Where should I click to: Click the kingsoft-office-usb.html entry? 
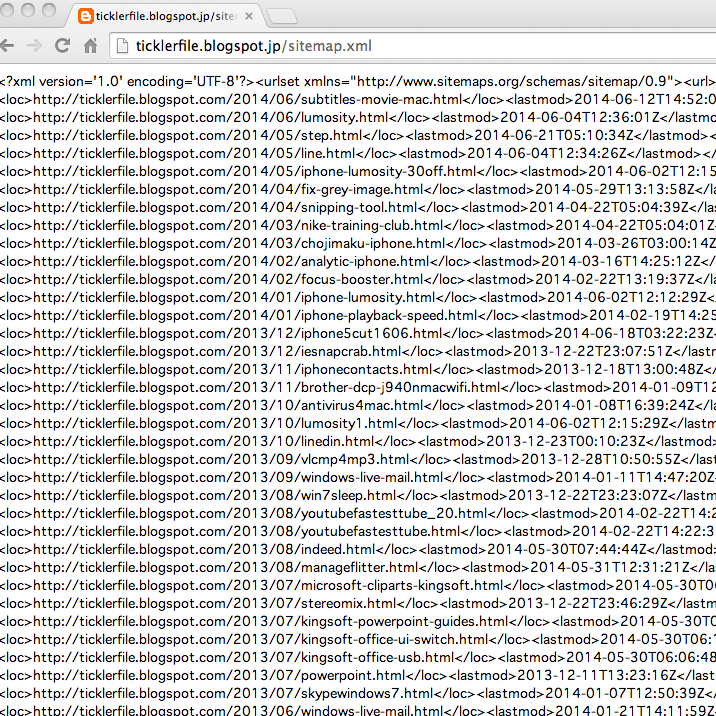(x=358, y=658)
